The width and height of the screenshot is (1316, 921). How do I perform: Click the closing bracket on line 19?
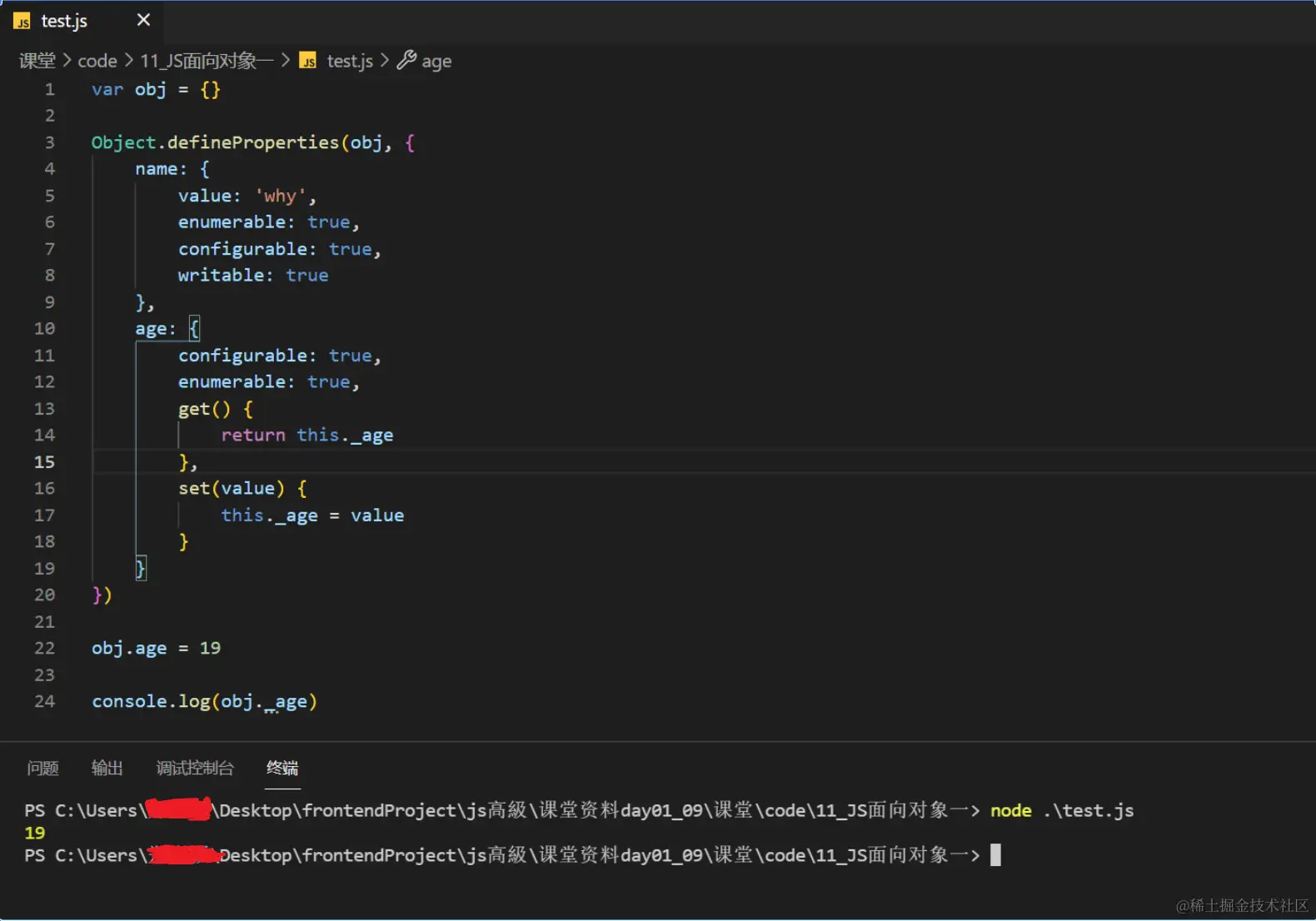(x=141, y=569)
